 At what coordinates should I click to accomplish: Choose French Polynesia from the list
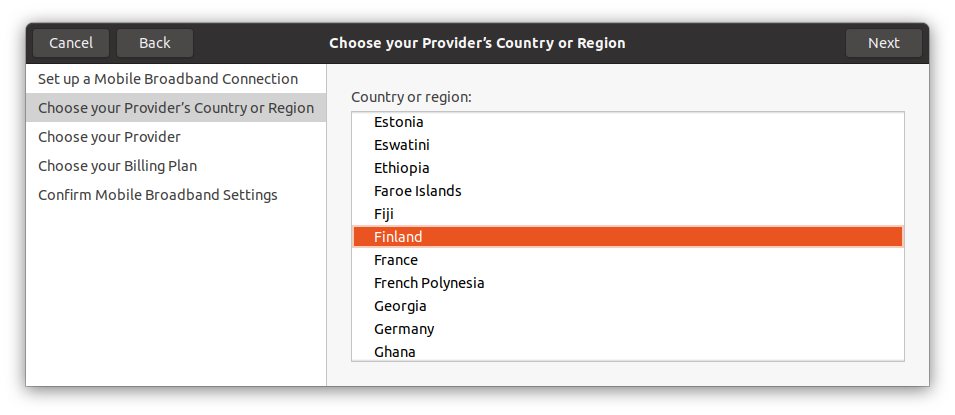tap(429, 283)
